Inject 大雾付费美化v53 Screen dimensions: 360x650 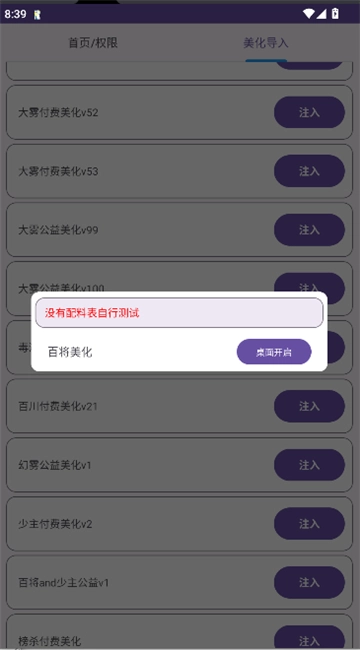(x=309, y=171)
